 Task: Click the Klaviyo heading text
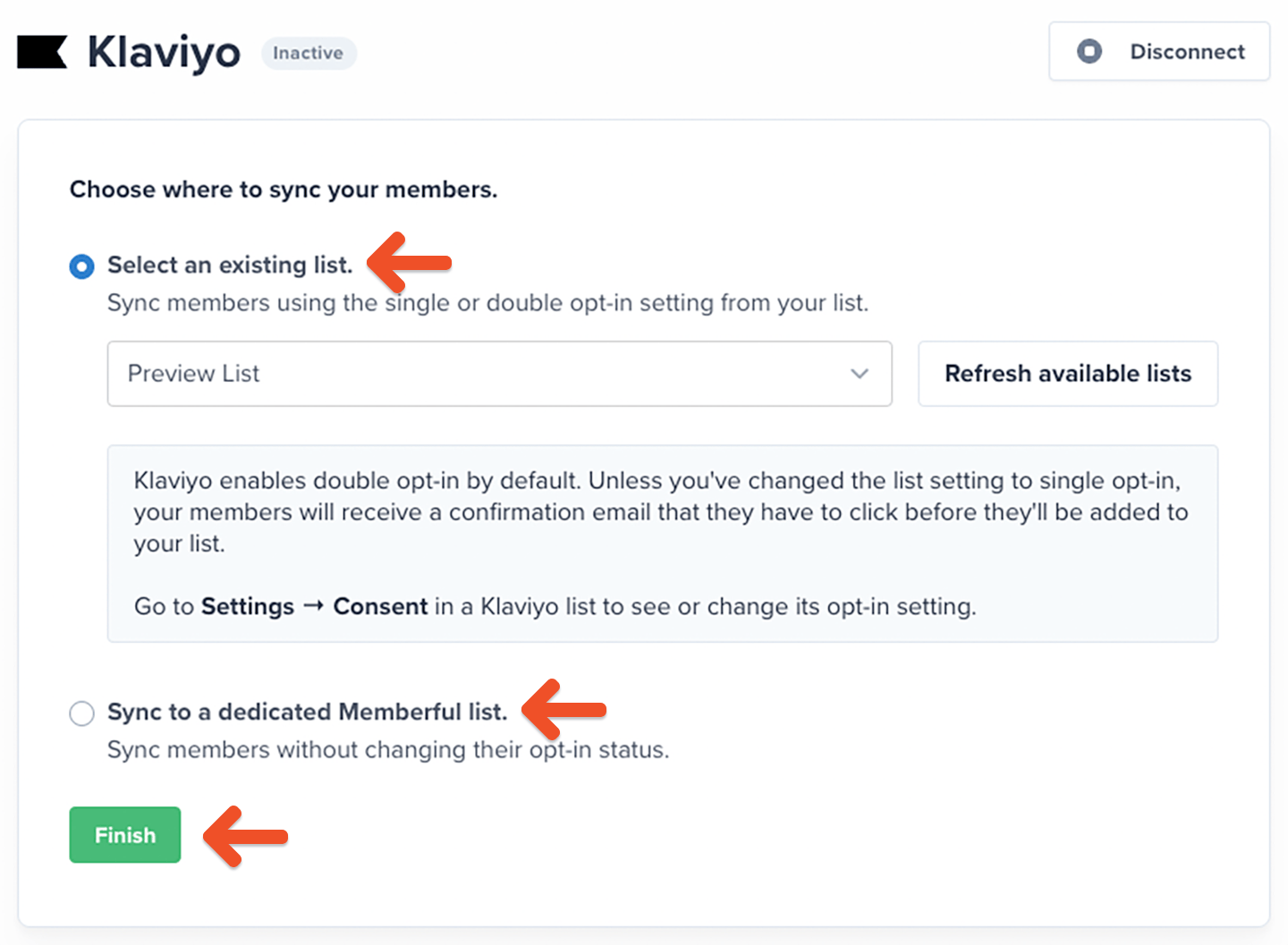click(x=164, y=53)
